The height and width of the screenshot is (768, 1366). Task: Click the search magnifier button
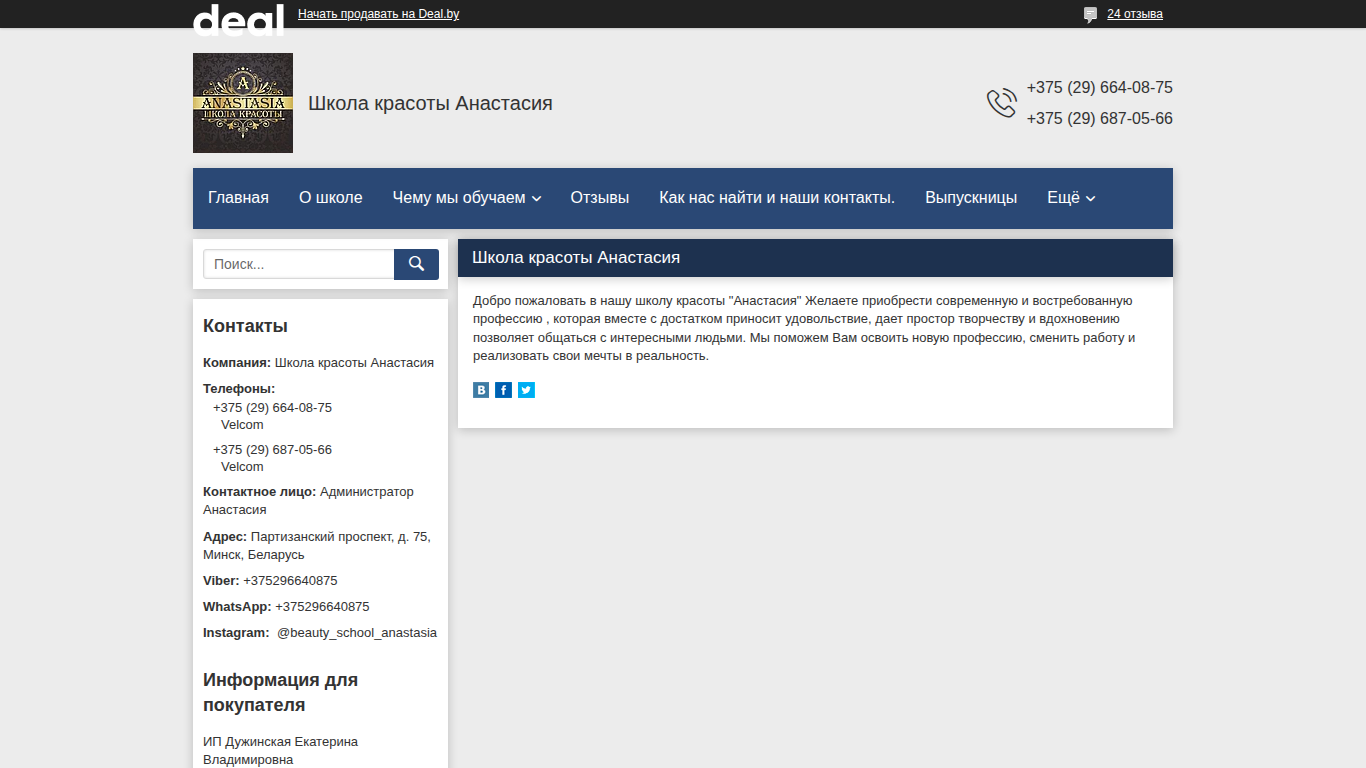point(416,264)
